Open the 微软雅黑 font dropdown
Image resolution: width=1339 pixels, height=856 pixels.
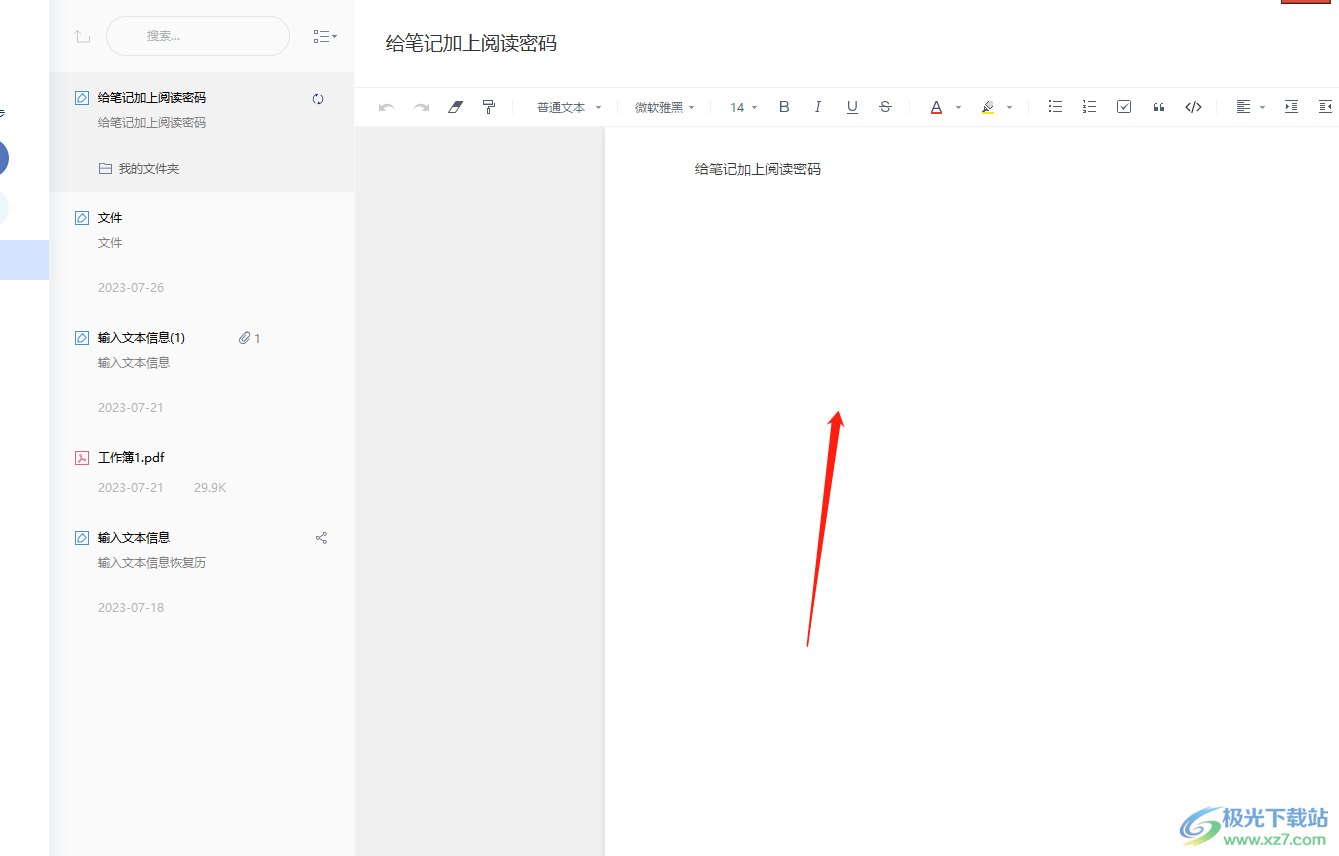[665, 107]
